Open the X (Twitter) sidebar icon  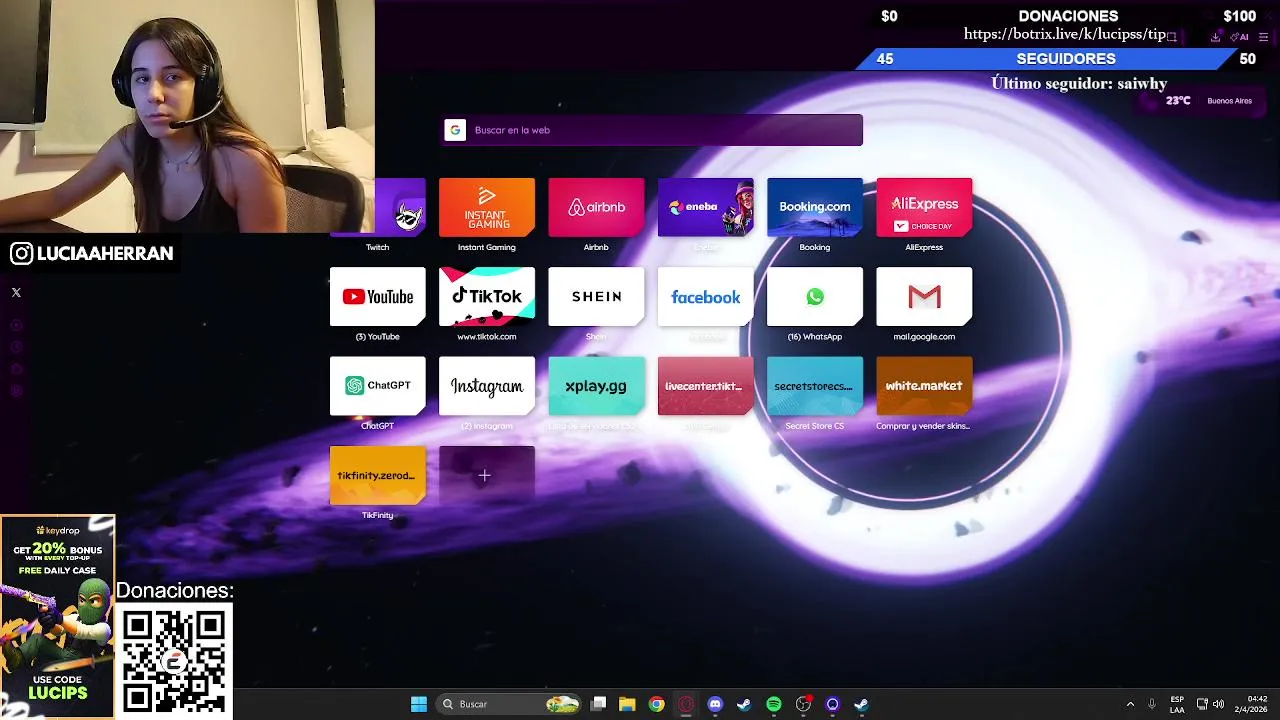pyautogui.click(x=16, y=292)
